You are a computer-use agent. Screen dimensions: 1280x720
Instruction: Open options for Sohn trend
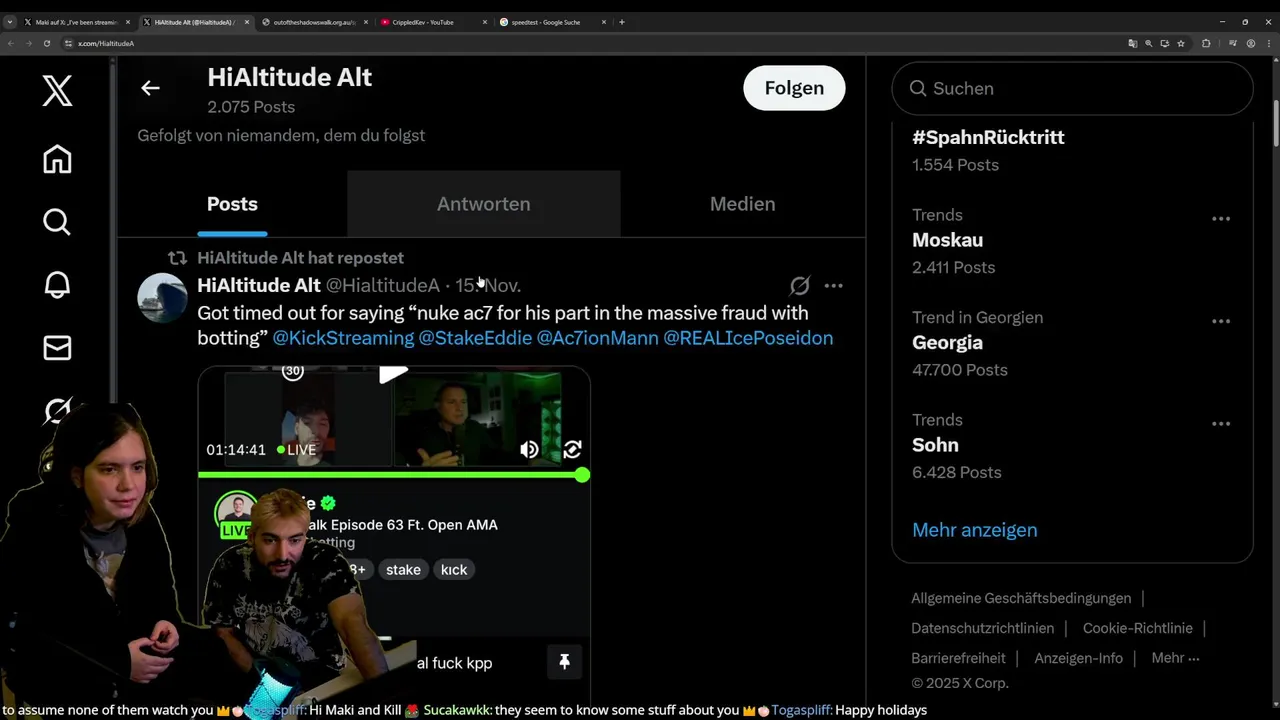[x=1221, y=423]
